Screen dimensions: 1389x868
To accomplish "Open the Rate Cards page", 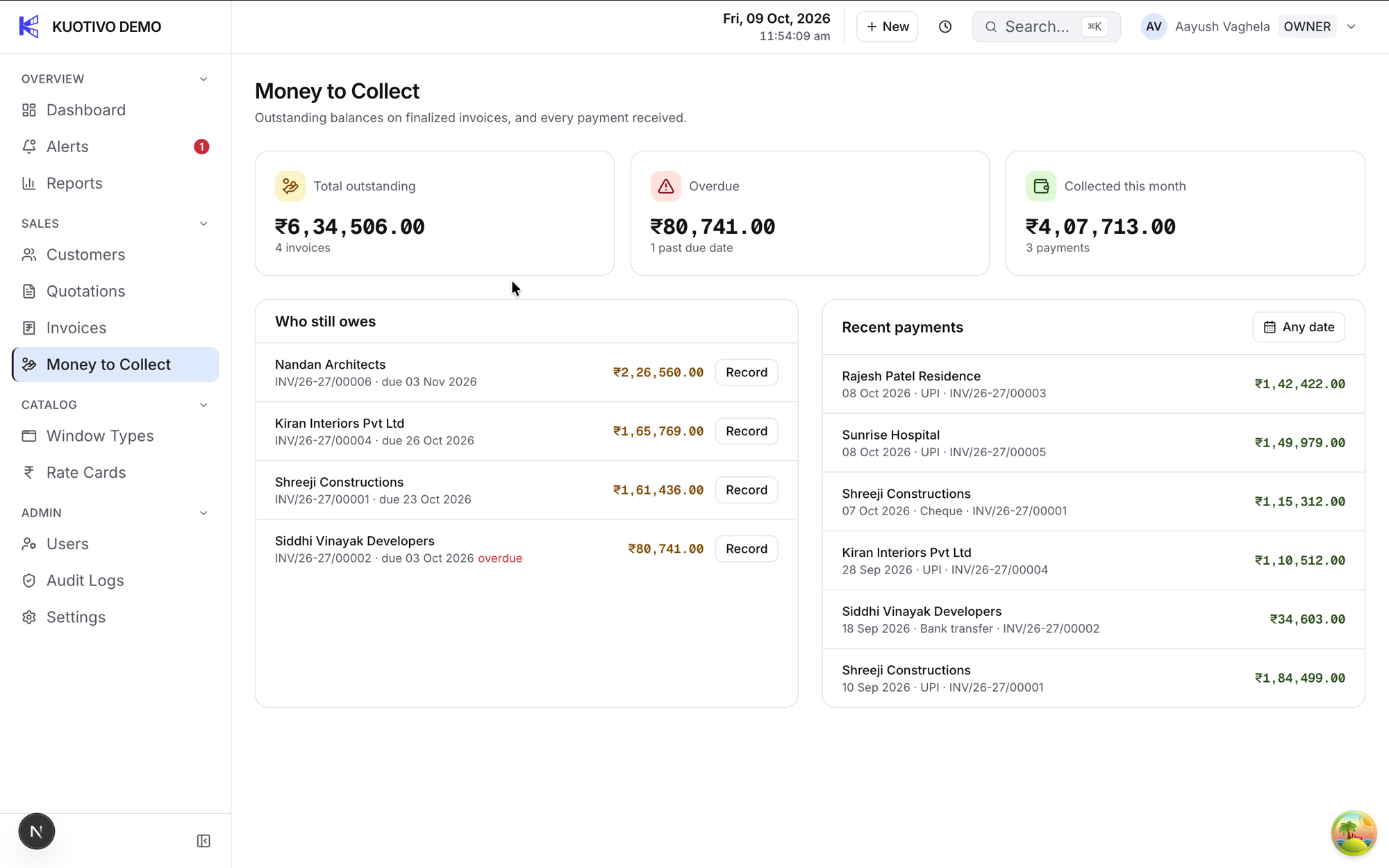I will 115,472.
